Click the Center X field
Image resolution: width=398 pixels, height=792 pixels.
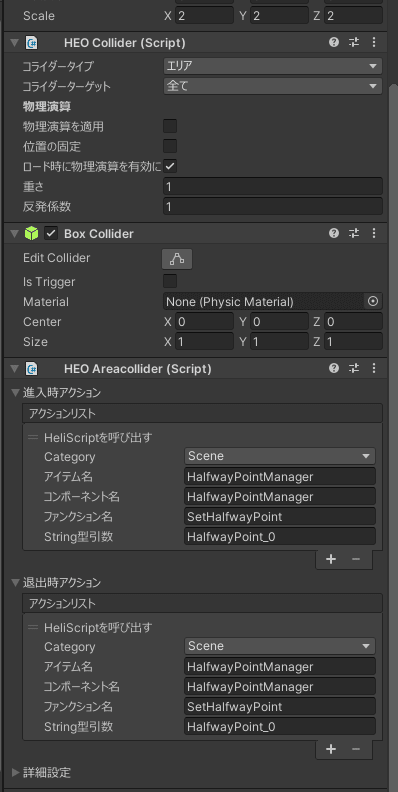(x=204, y=322)
